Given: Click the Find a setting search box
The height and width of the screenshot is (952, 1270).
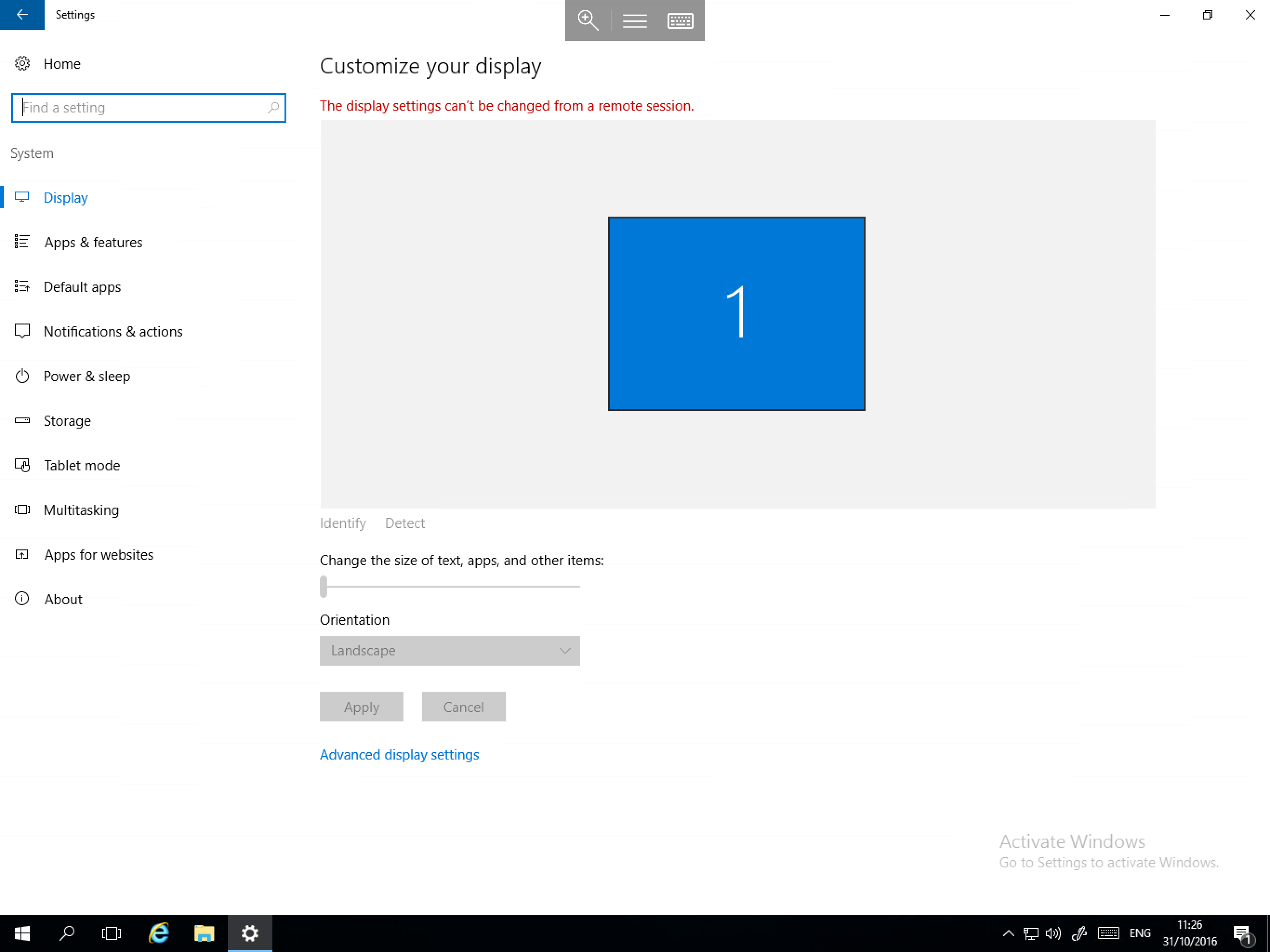Looking at the screenshot, I should coord(149,107).
